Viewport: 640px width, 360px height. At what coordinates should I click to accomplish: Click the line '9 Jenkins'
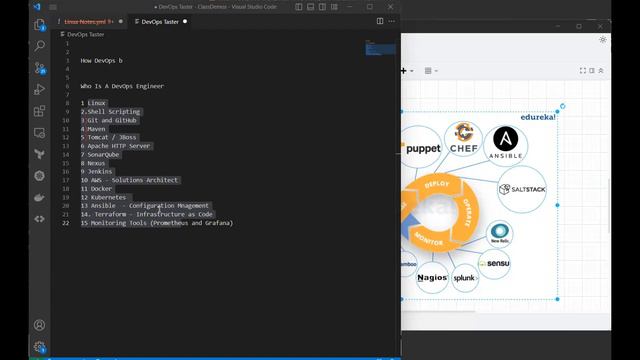96,172
